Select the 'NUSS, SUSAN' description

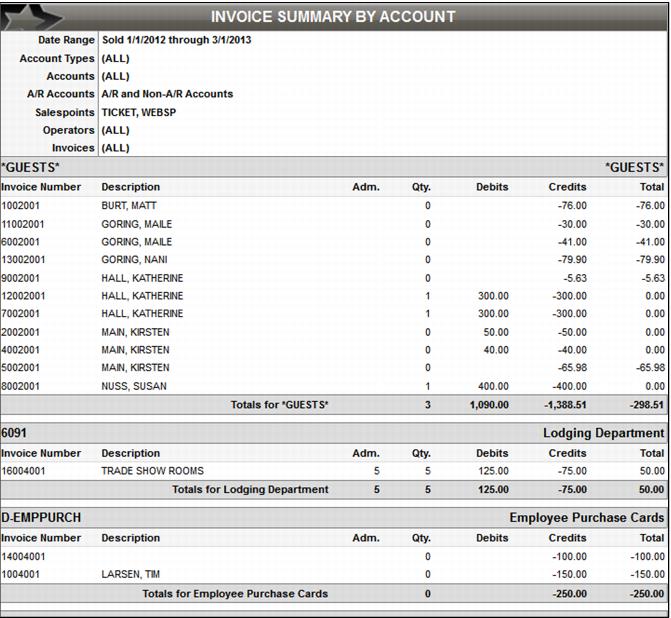[134, 386]
